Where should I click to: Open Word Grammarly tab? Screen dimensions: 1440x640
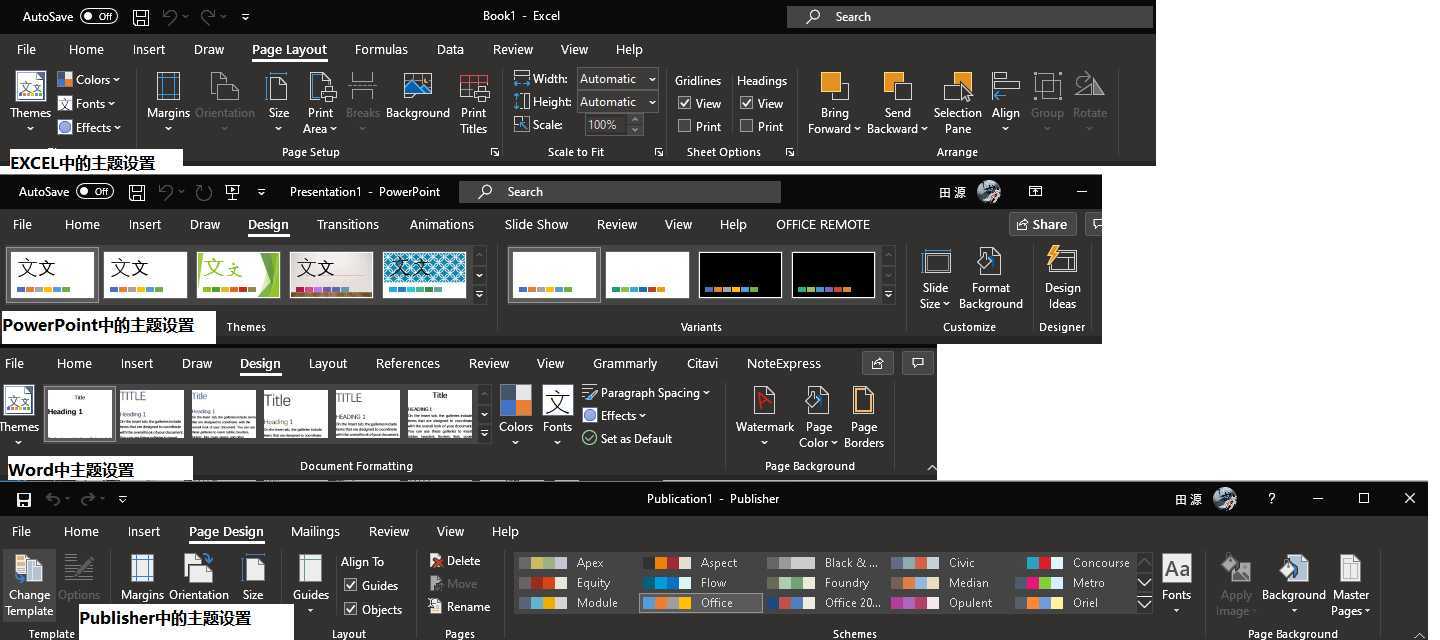click(x=625, y=363)
